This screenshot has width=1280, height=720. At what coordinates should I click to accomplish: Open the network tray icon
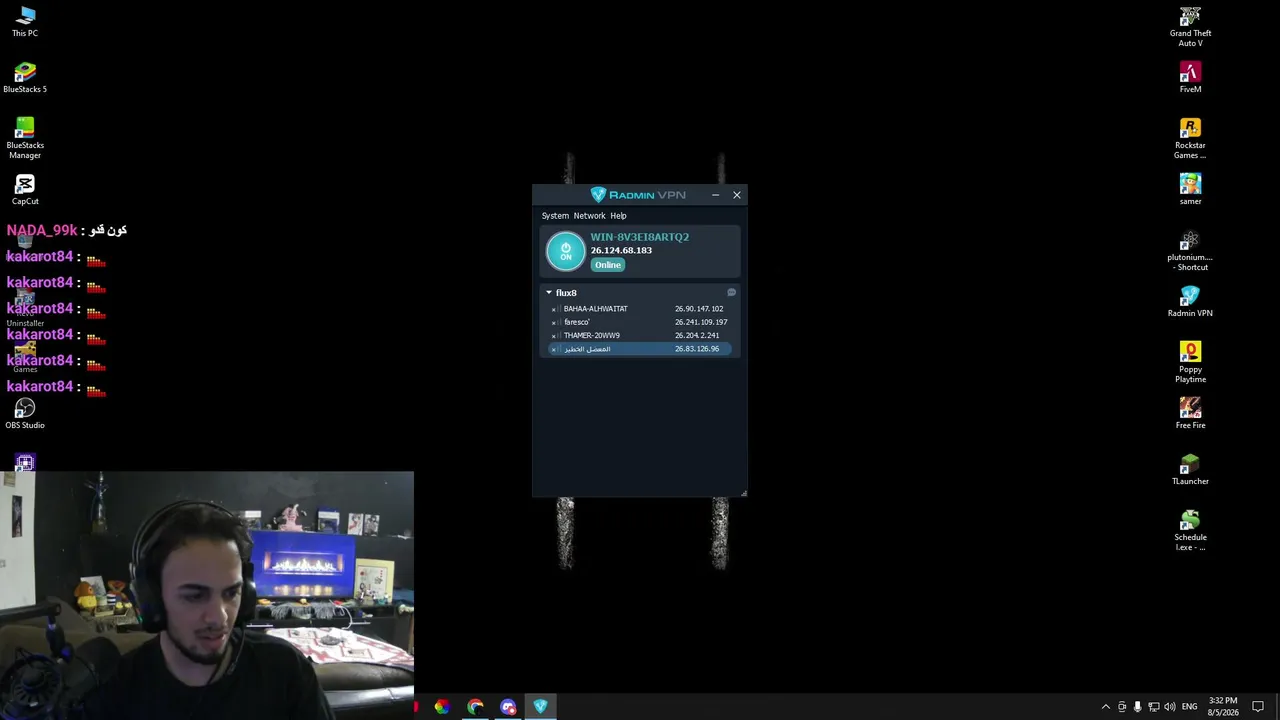(x=1153, y=707)
